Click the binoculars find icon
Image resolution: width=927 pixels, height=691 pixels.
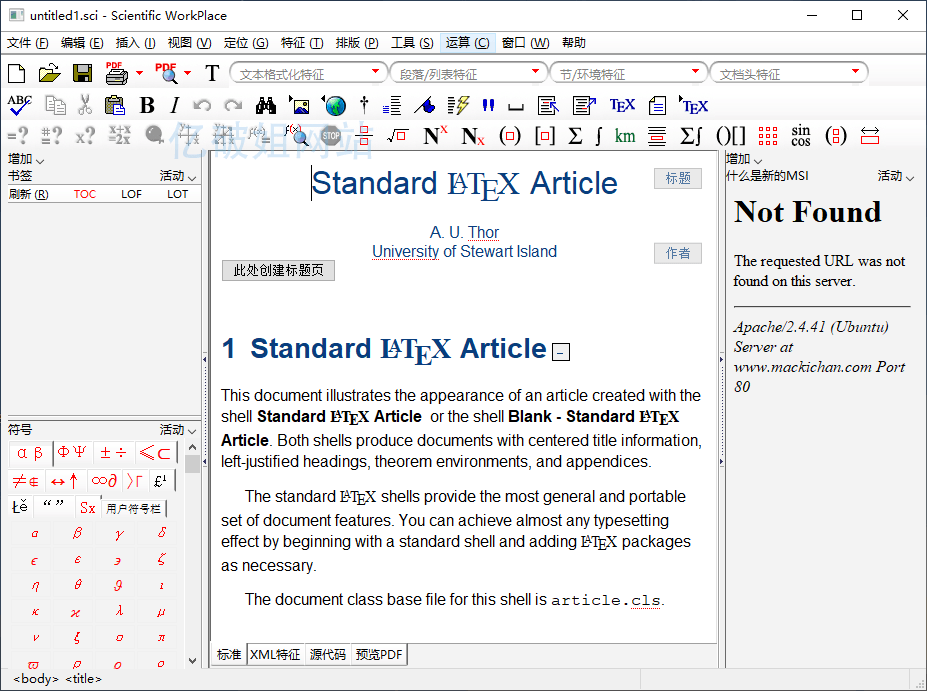[x=265, y=105]
